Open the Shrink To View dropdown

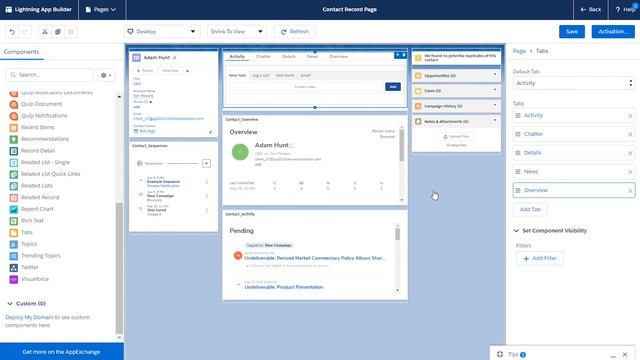pyautogui.click(x=236, y=31)
